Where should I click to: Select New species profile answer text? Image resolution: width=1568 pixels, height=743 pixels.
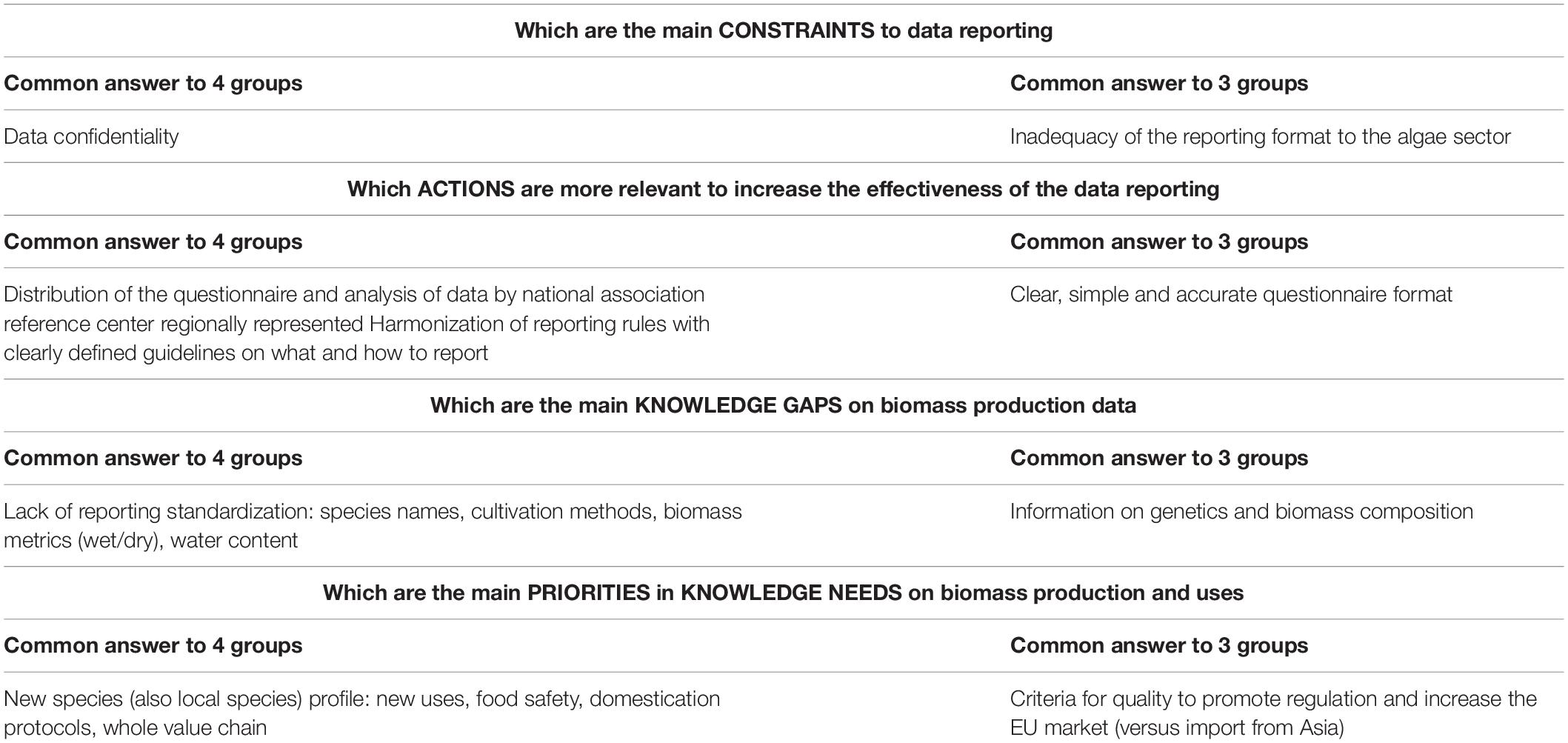pyautogui.click(x=361, y=713)
